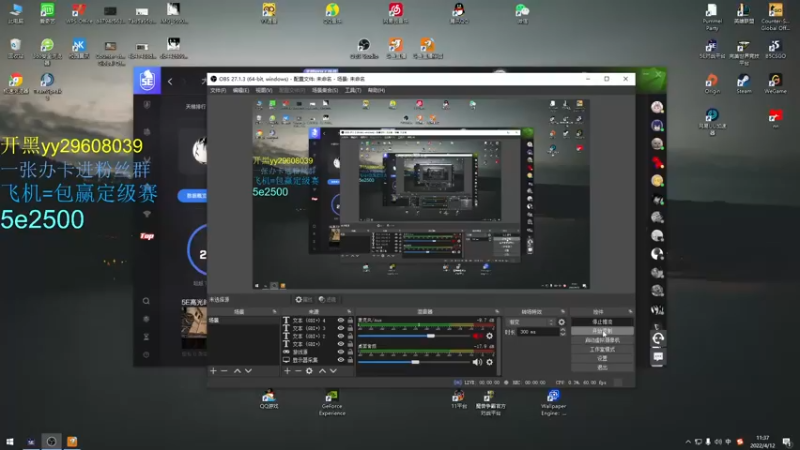Enable 工作室模式 Studio Mode
The width and height of the screenshot is (800, 450).
point(603,349)
